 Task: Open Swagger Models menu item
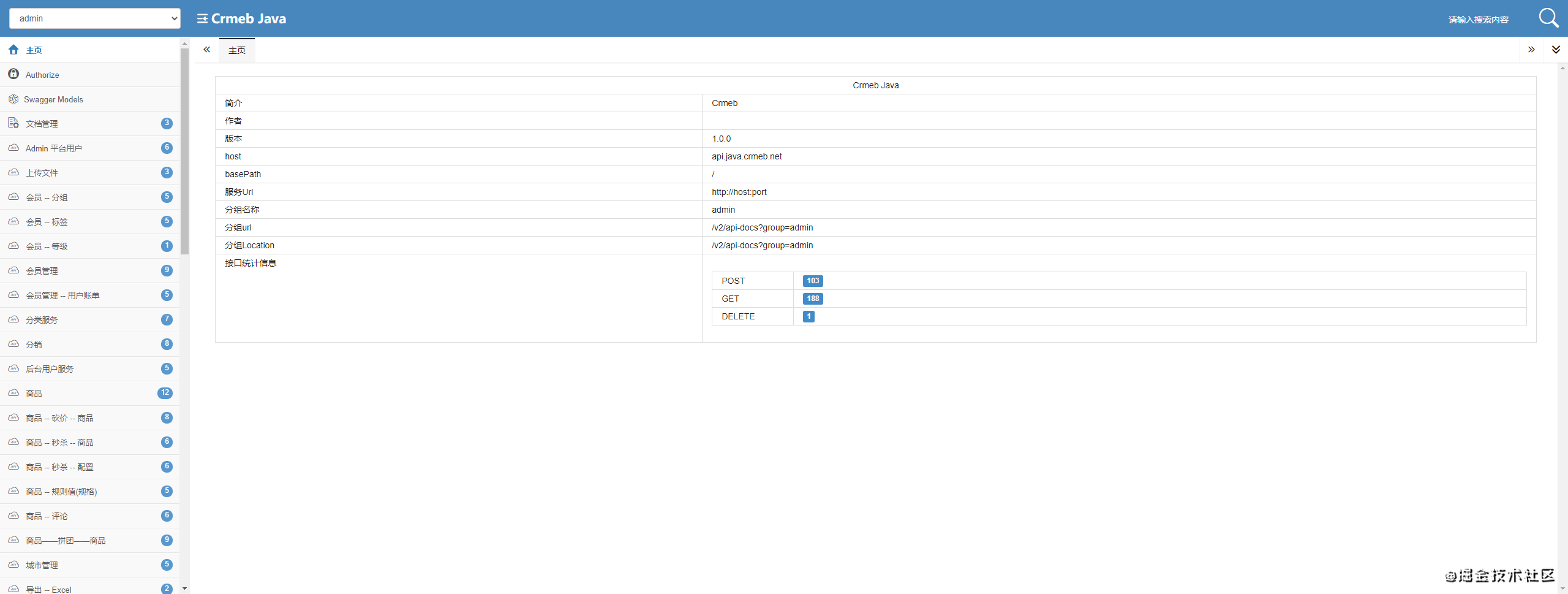click(90, 99)
